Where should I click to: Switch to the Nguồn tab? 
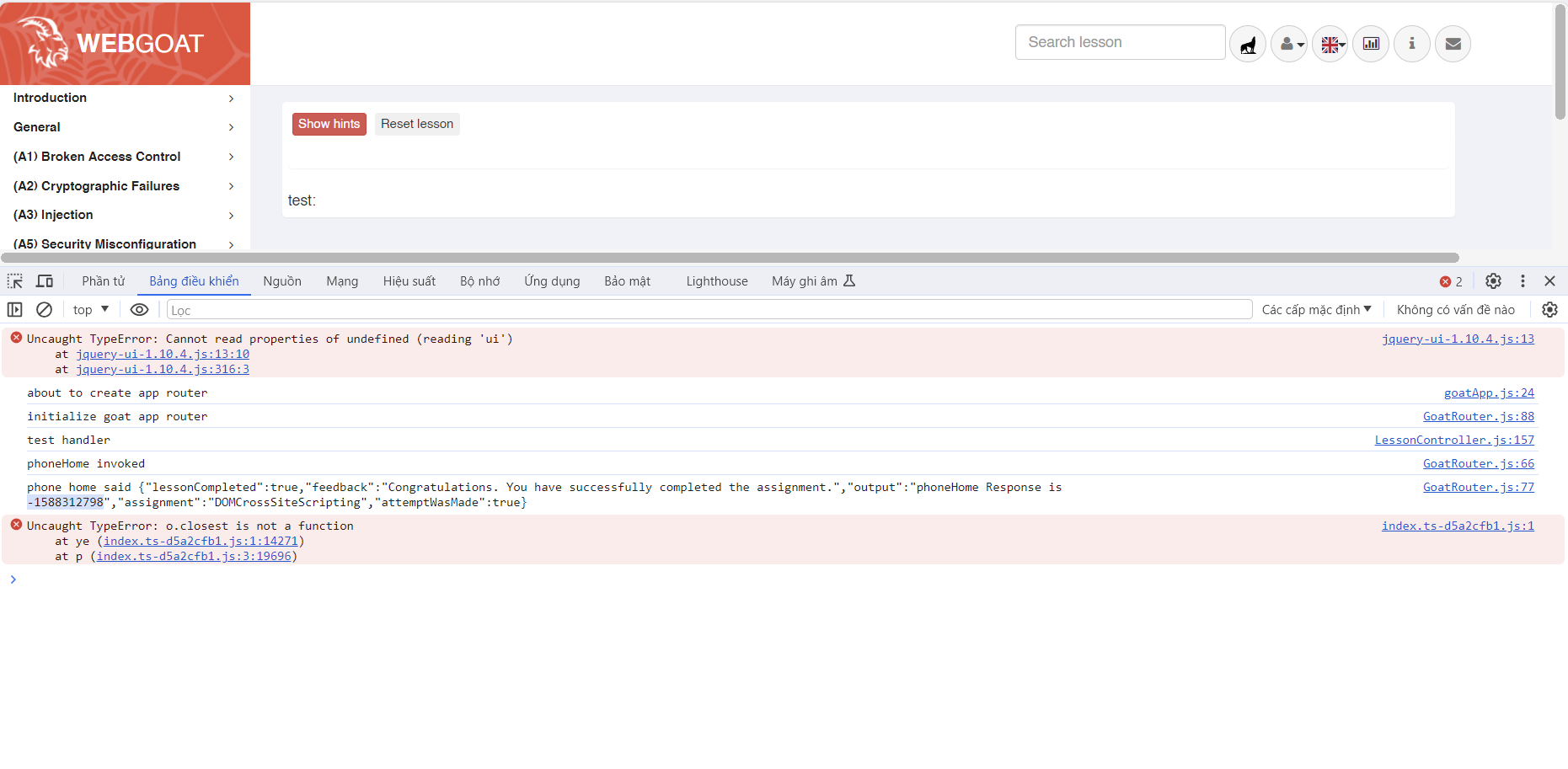[x=282, y=281]
